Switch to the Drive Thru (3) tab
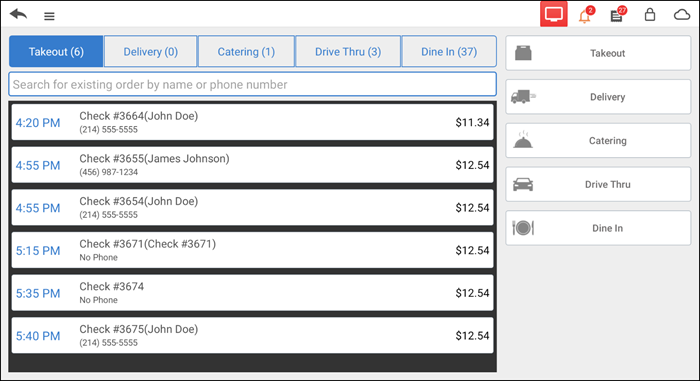The height and width of the screenshot is (381, 700). [348, 51]
